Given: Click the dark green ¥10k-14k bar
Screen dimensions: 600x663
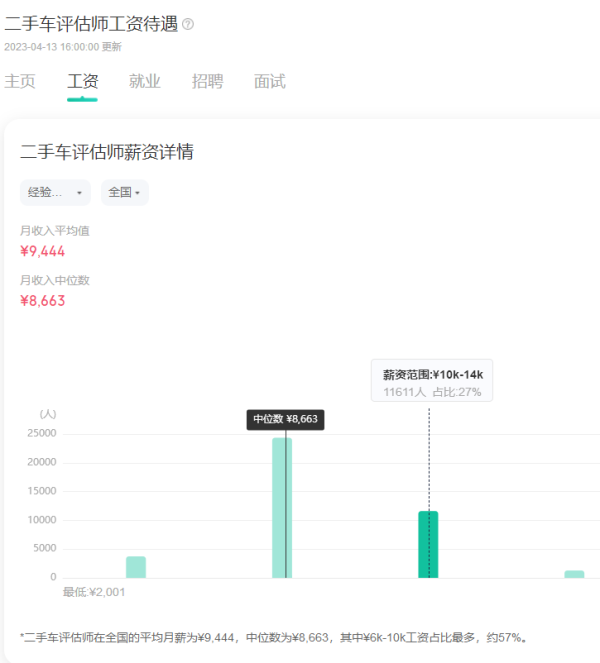Looking at the screenshot, I should click(428, 544).
